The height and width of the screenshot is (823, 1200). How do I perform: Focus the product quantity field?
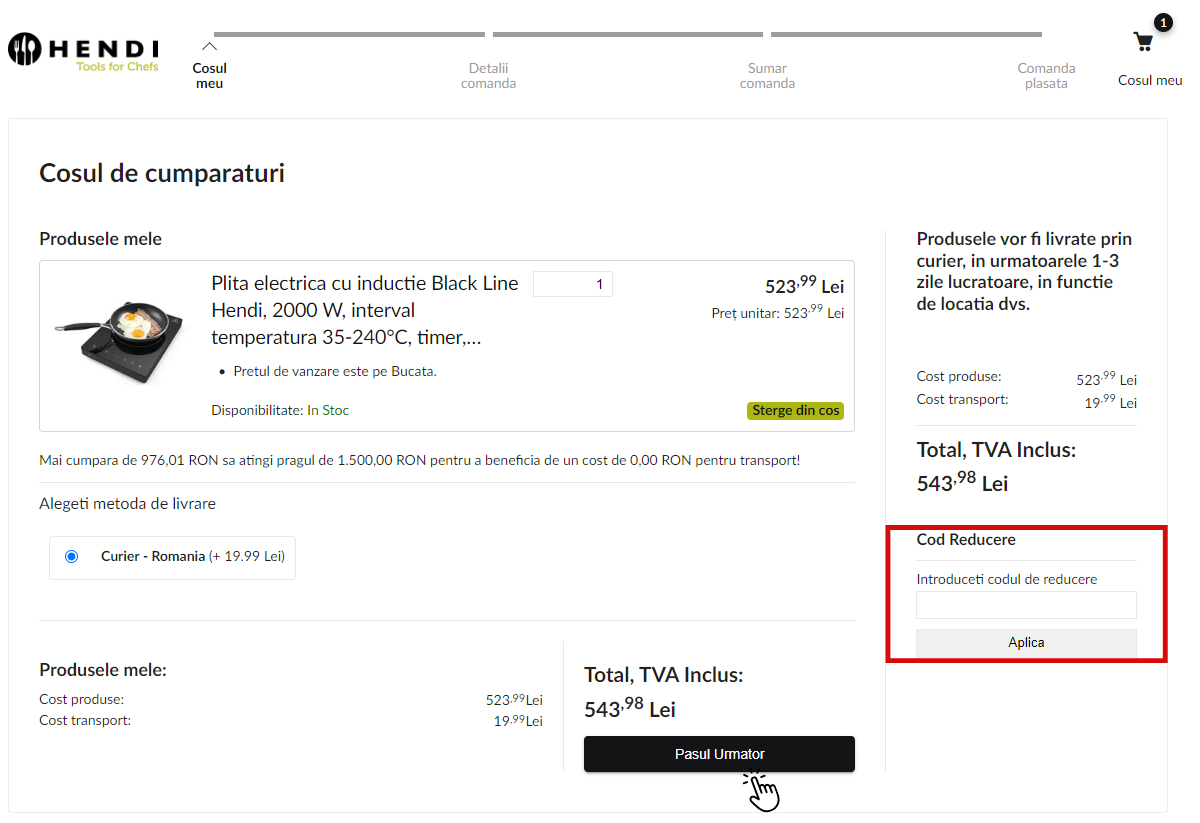coord(573,284)
